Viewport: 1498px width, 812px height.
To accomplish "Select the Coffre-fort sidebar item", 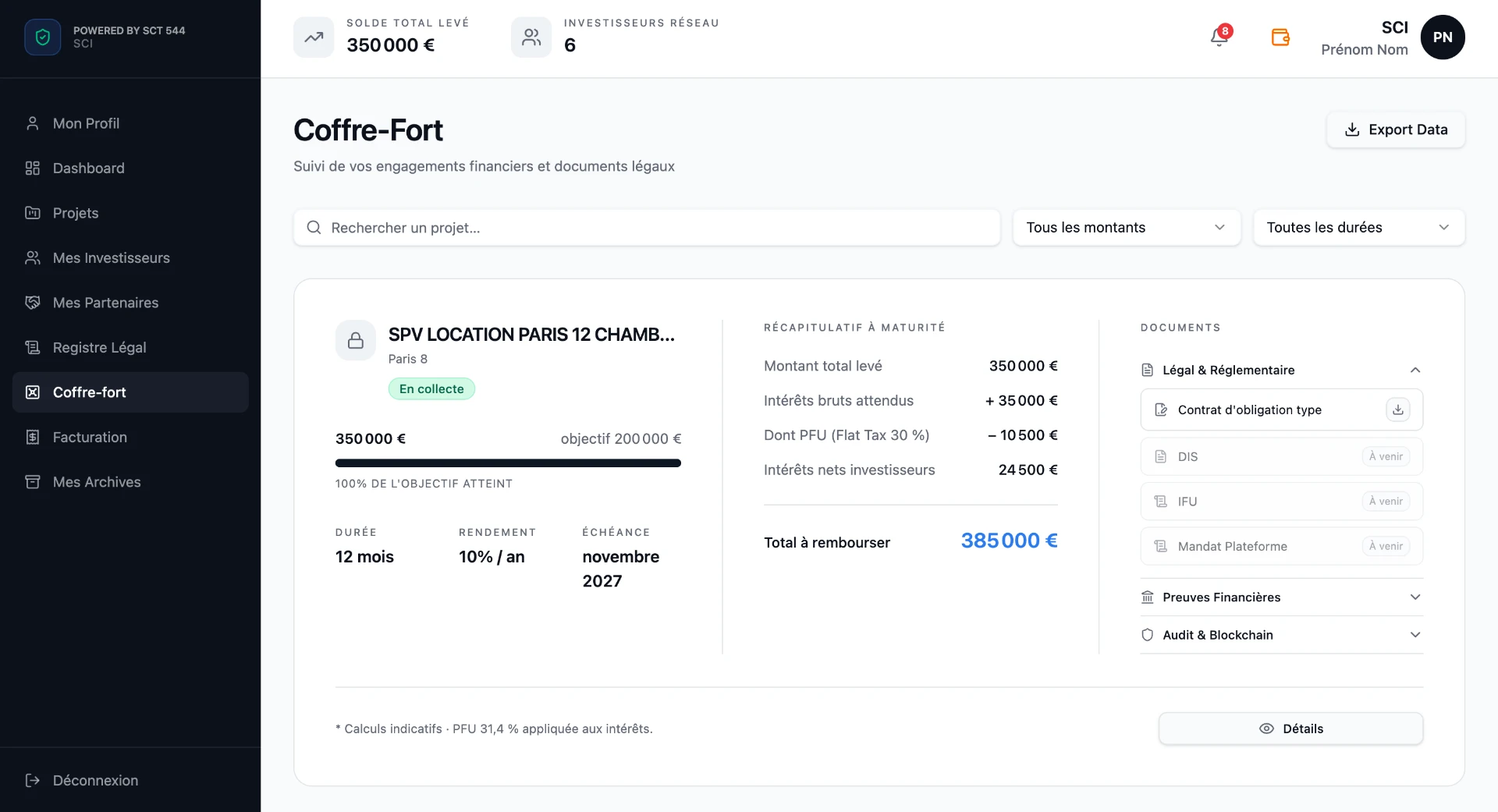I will (x=130, y=392).
